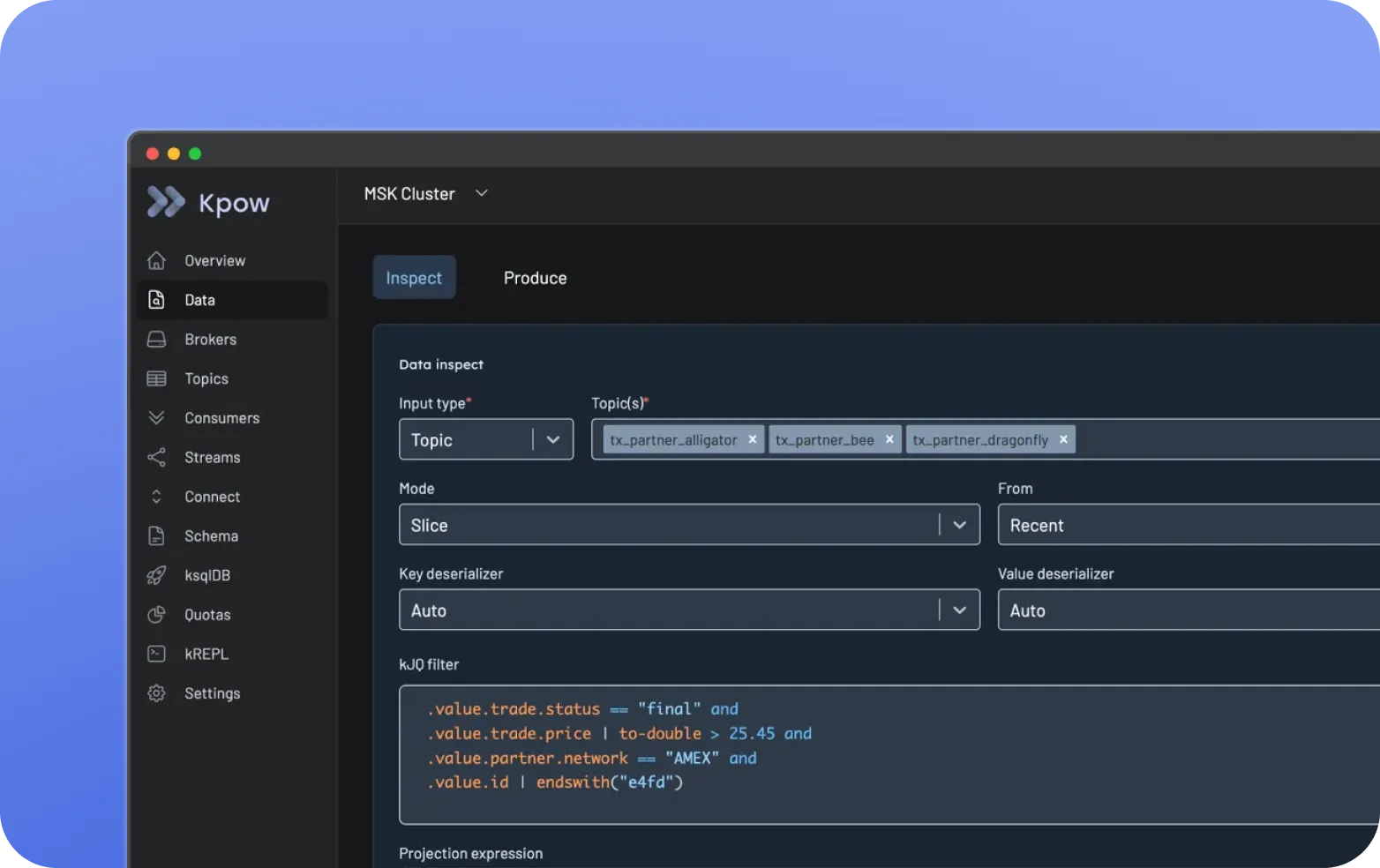The image size is (1380, 868).
Task: Click the Input type dropdown arrow
Action: click(553, 439)
